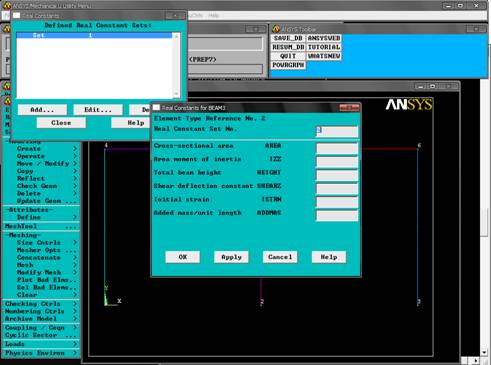Click SAVE_DB in ANSYS Toolbar
The image size is (491, 365).
pos(288,38)
